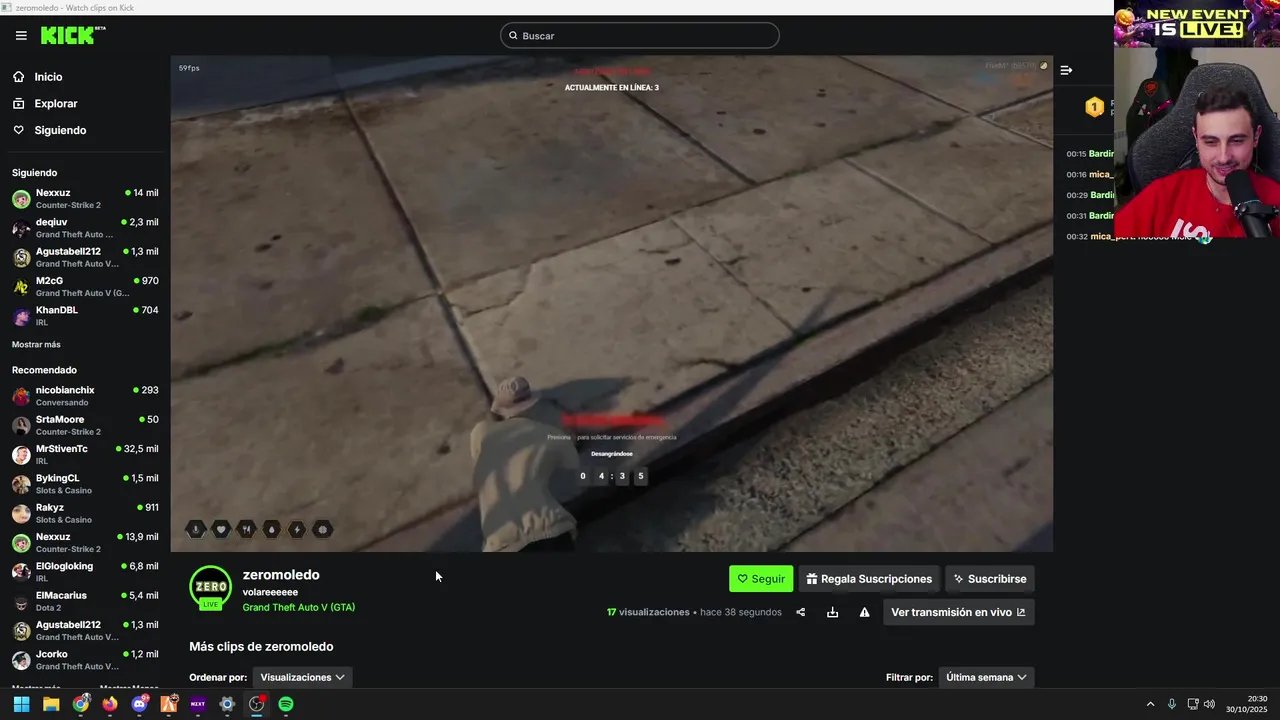This screenshot has height=720, width=1280.
Task: Click KhanDBL avatar icon
Action: click(x=21, y=316)
